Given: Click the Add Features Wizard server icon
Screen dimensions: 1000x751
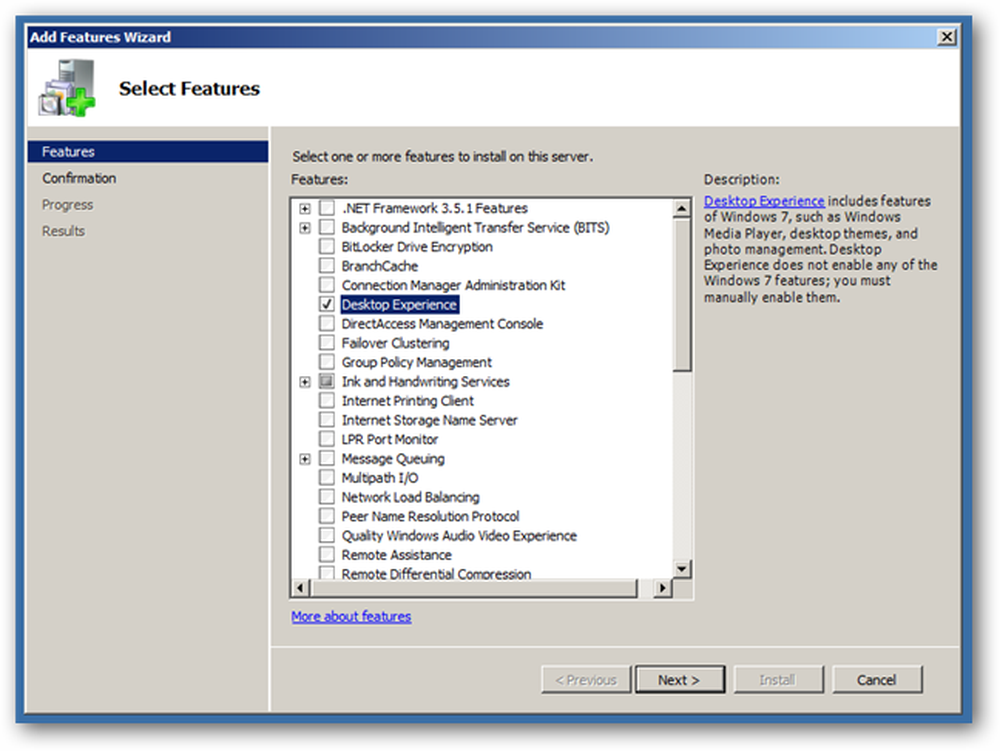Looking at the screenshot, I should coord(67,88).
